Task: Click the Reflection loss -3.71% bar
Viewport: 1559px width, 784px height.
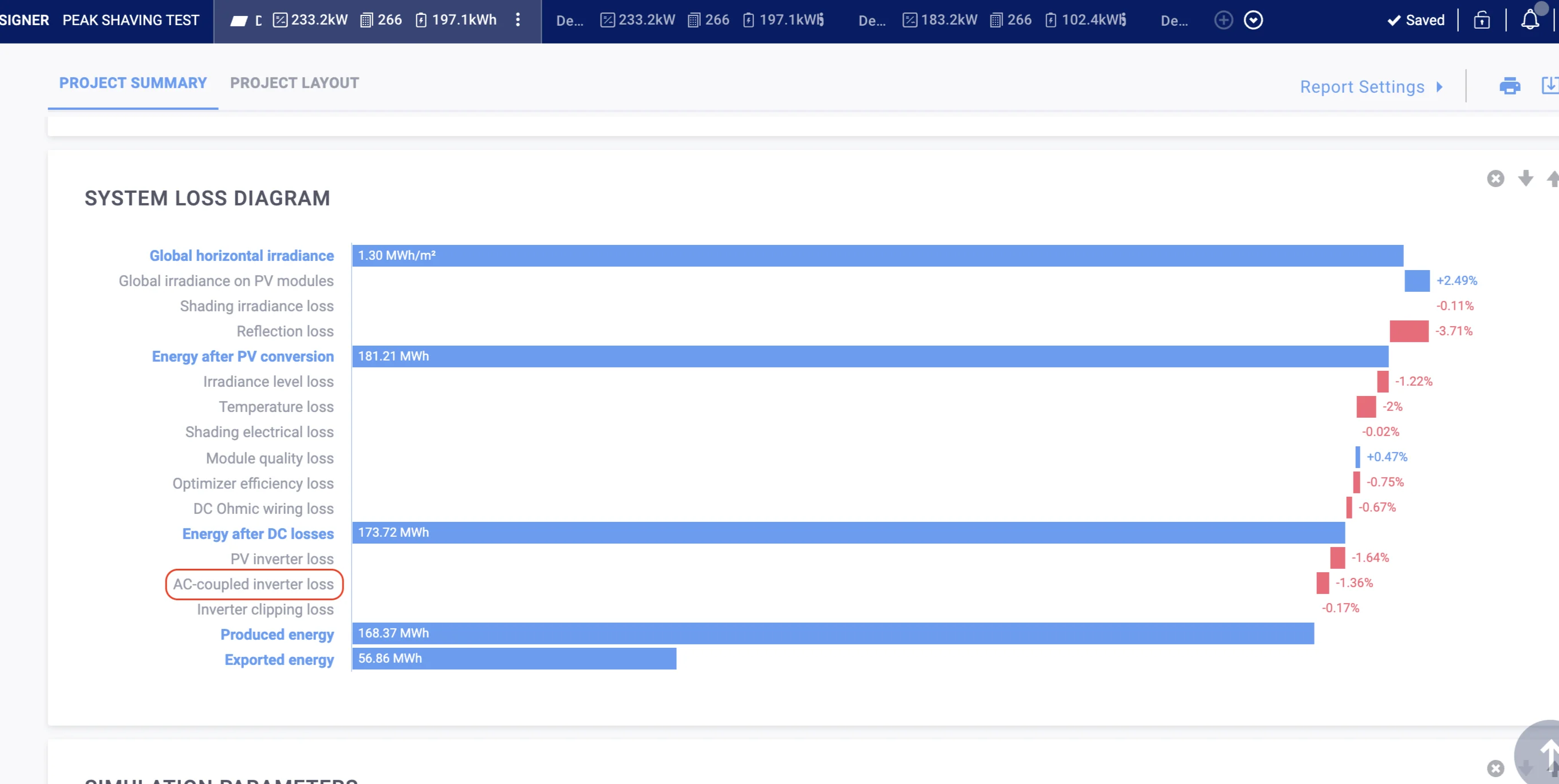Action: tap(1408, 331)
